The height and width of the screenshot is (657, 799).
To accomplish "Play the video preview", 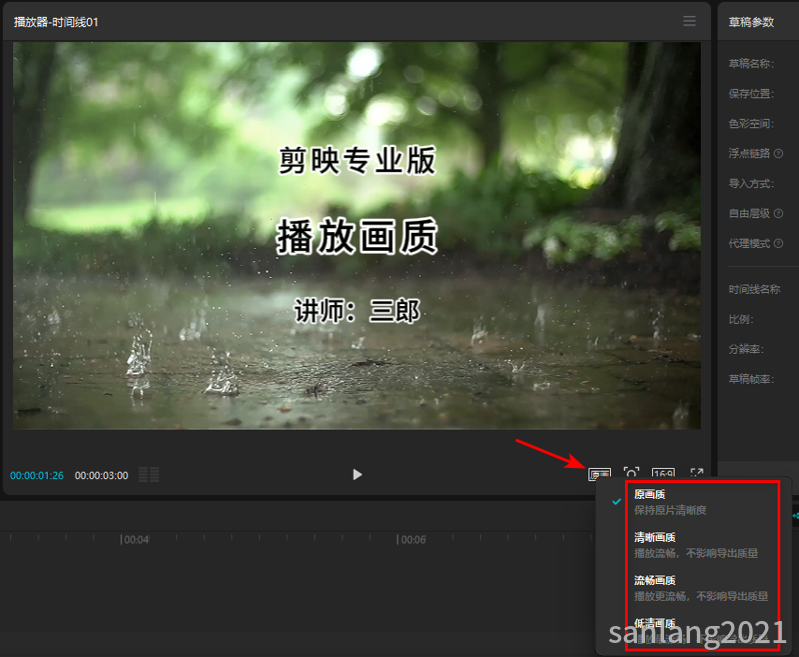I will (357, 475).
